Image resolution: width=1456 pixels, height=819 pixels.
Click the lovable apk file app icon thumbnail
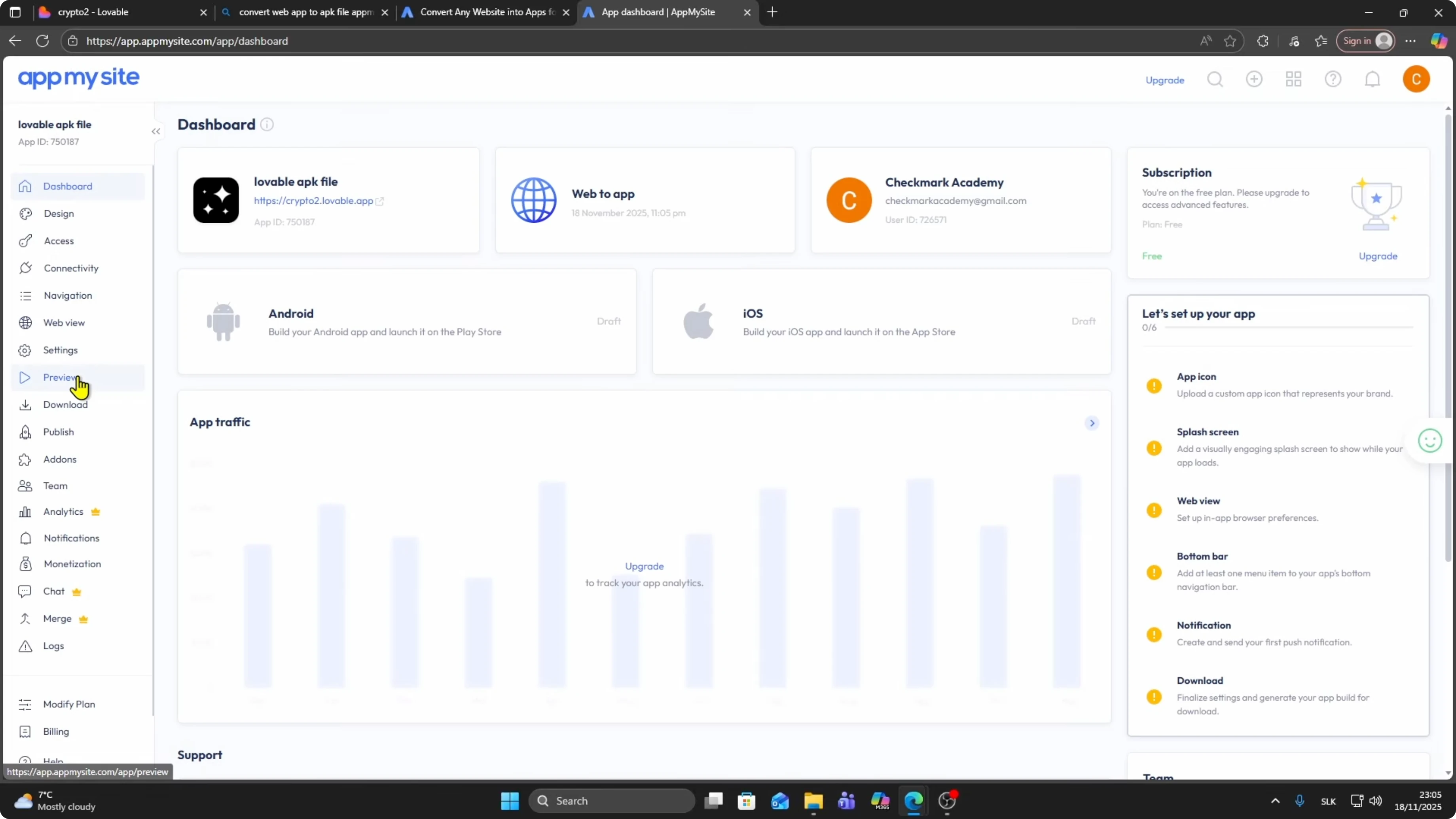point(216,200)
